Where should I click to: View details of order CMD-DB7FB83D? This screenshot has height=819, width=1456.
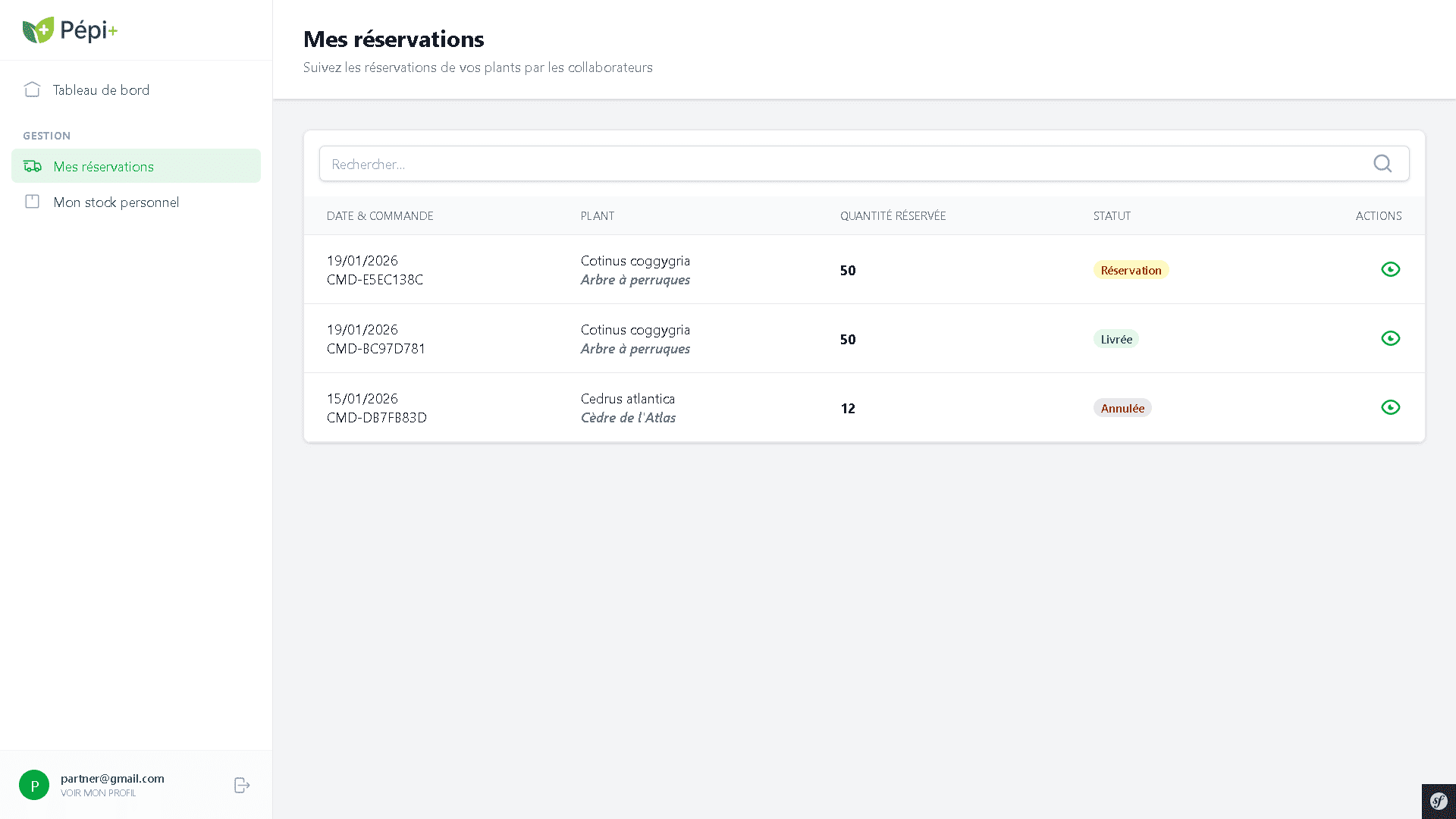(x=1390, y=407)
